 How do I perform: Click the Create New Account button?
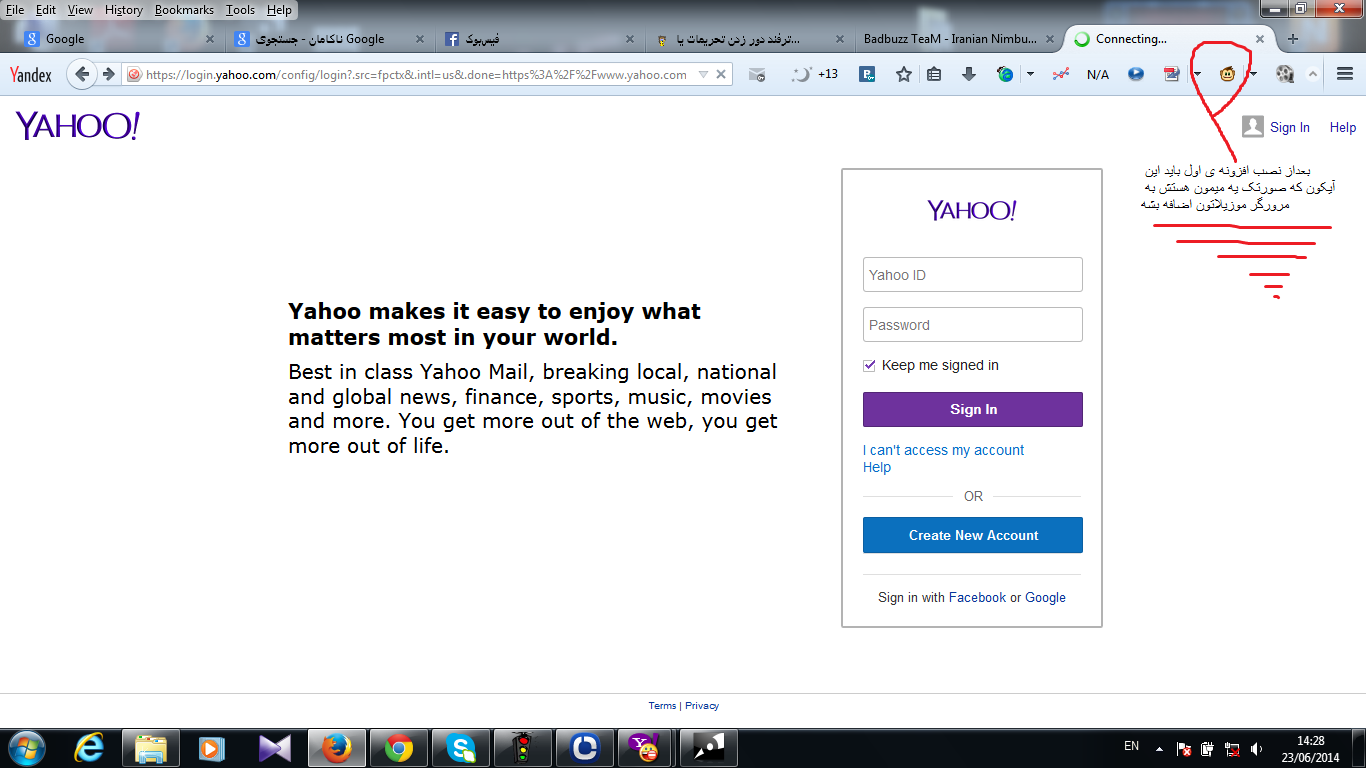(973, 535)
